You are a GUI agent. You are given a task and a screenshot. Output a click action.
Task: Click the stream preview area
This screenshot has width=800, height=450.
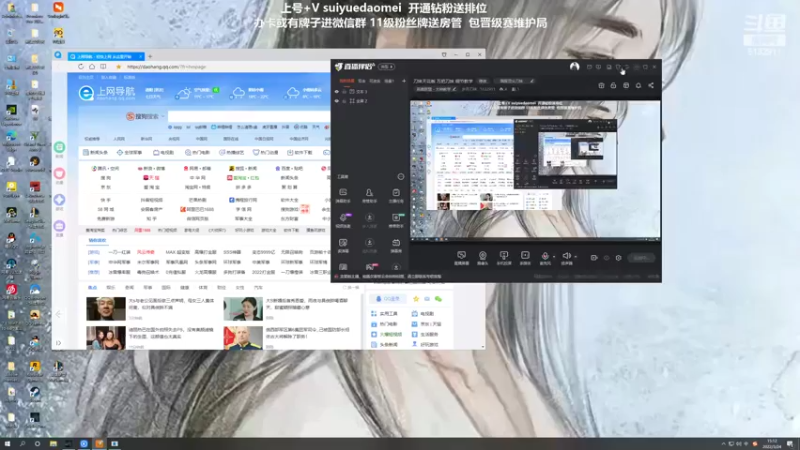tap(535, 169)
